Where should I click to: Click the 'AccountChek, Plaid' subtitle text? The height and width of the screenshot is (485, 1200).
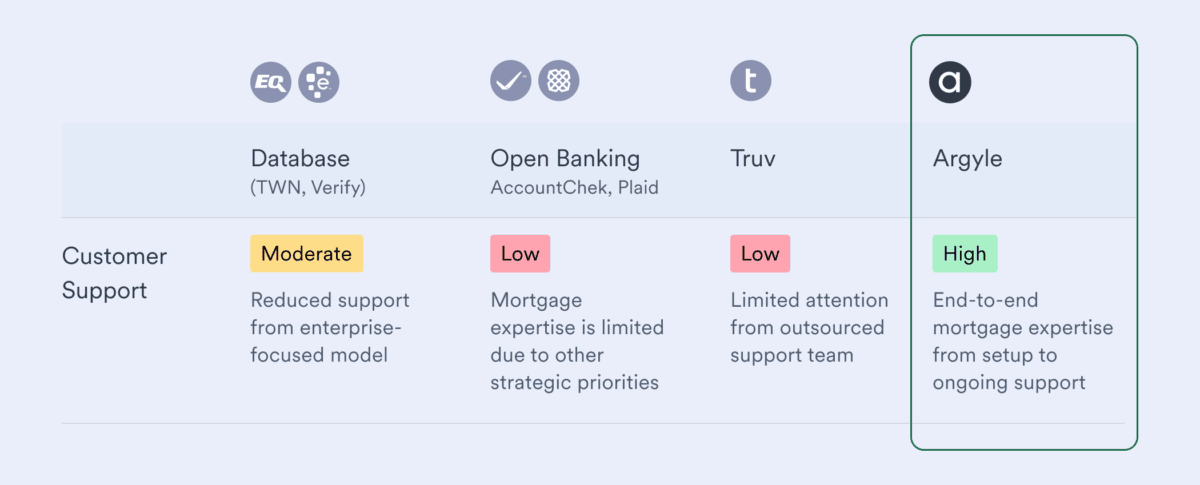[574, 188]
